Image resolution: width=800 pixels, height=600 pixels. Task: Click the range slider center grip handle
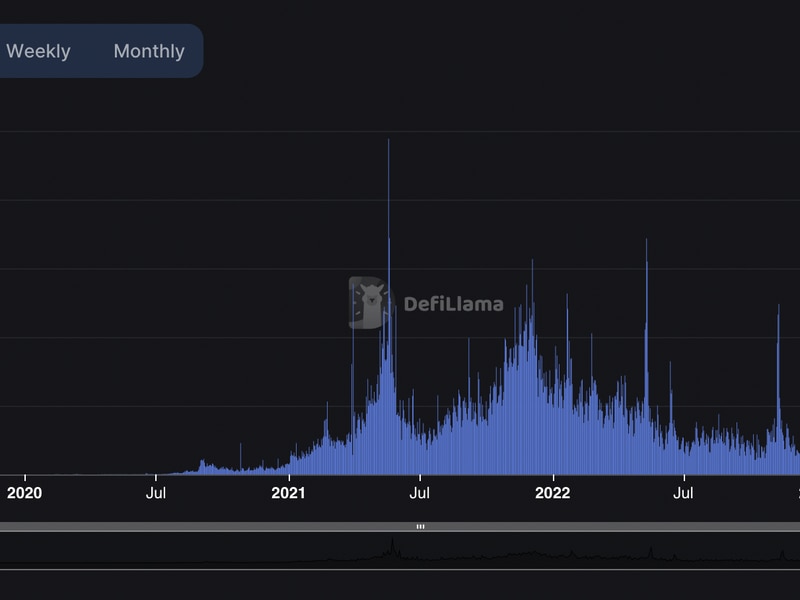tap(420, 526)
